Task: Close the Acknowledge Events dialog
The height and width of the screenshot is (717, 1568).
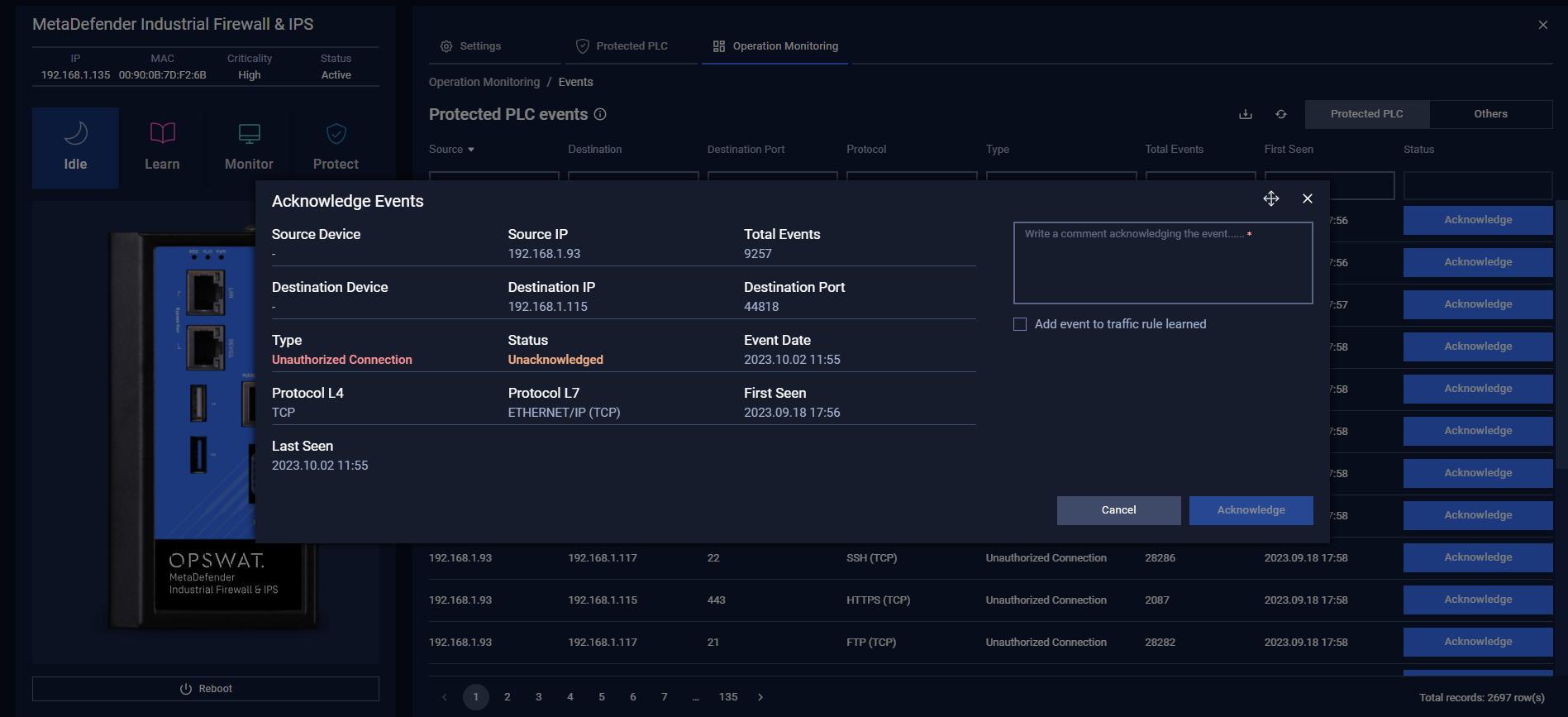Action: tap(1308, 198)
